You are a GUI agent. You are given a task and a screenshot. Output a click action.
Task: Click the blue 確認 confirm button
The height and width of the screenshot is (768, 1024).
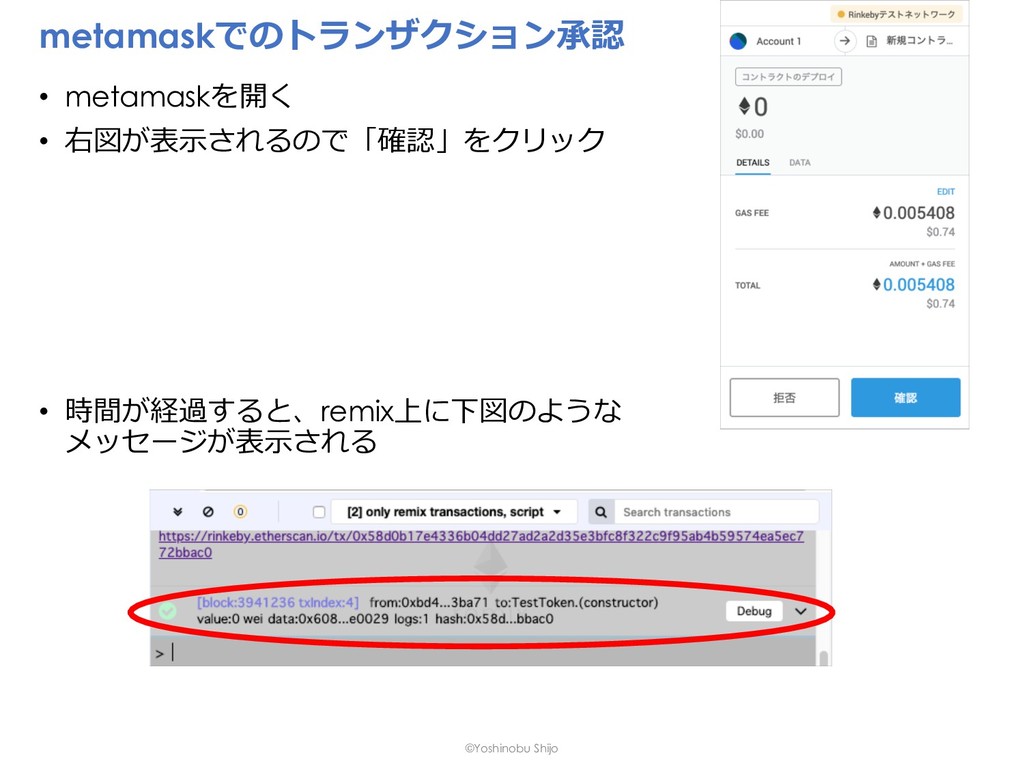(x=905, y=397)
